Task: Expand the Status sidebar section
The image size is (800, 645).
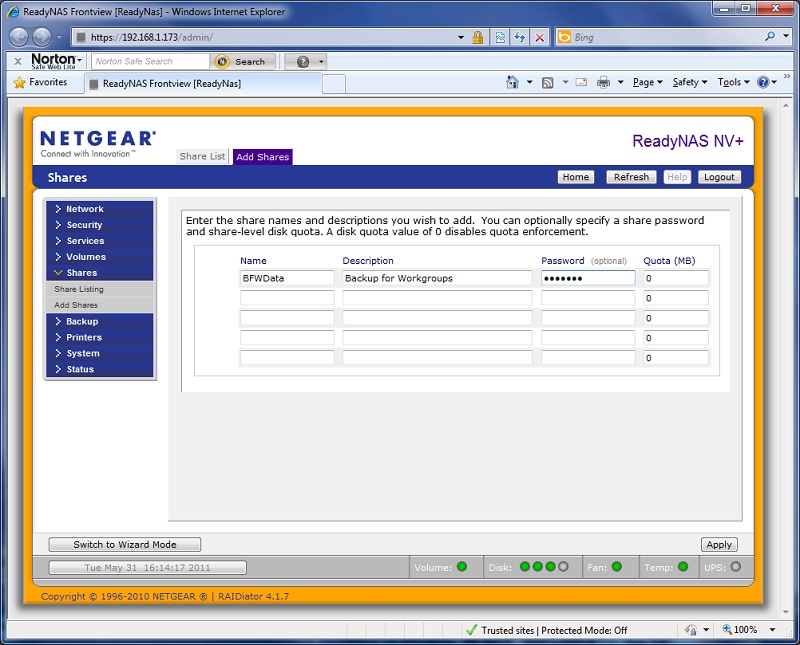Action: [99, 369]
